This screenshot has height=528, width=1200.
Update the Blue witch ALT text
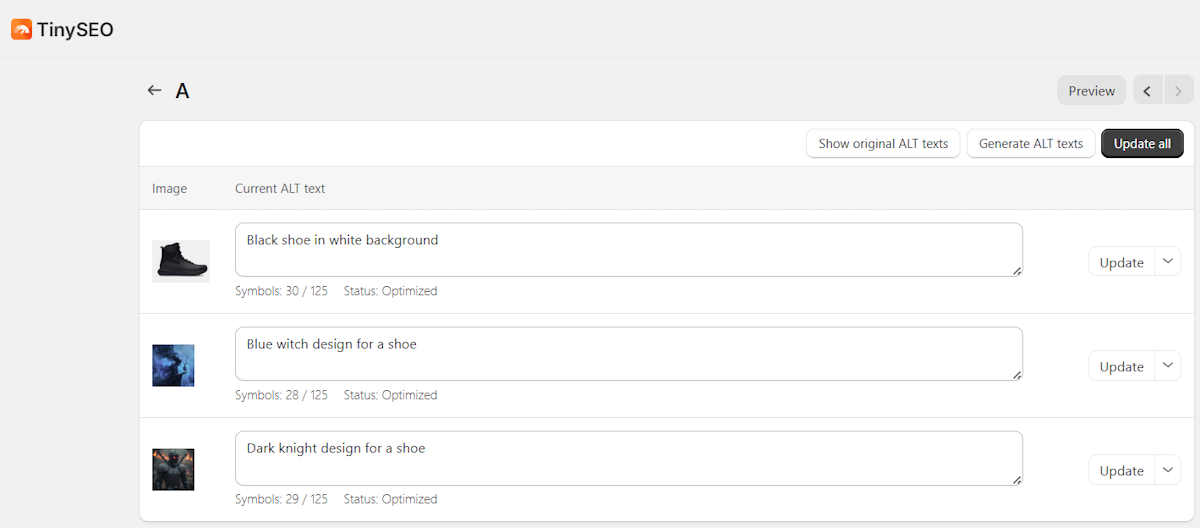point(1121,366)
